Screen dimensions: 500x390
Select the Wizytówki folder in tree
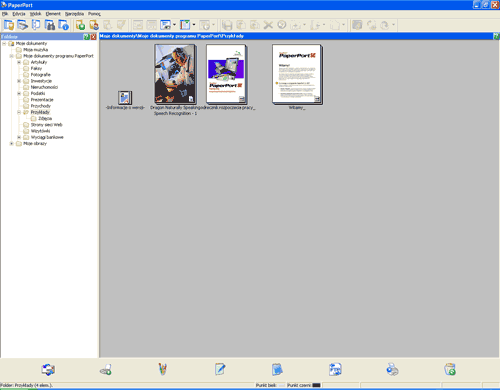pyautogui.click(x=40, y=131)
